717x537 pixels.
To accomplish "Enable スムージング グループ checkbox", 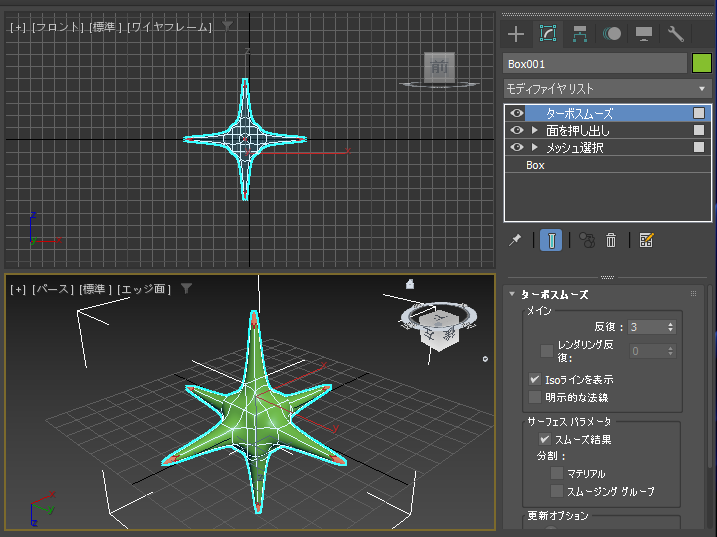I will (557, 491).
